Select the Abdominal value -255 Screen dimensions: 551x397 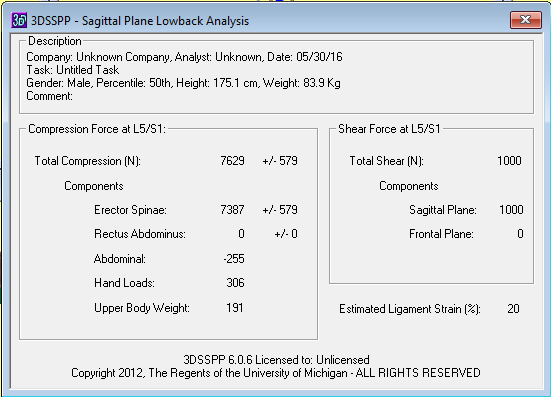point(234,259)
